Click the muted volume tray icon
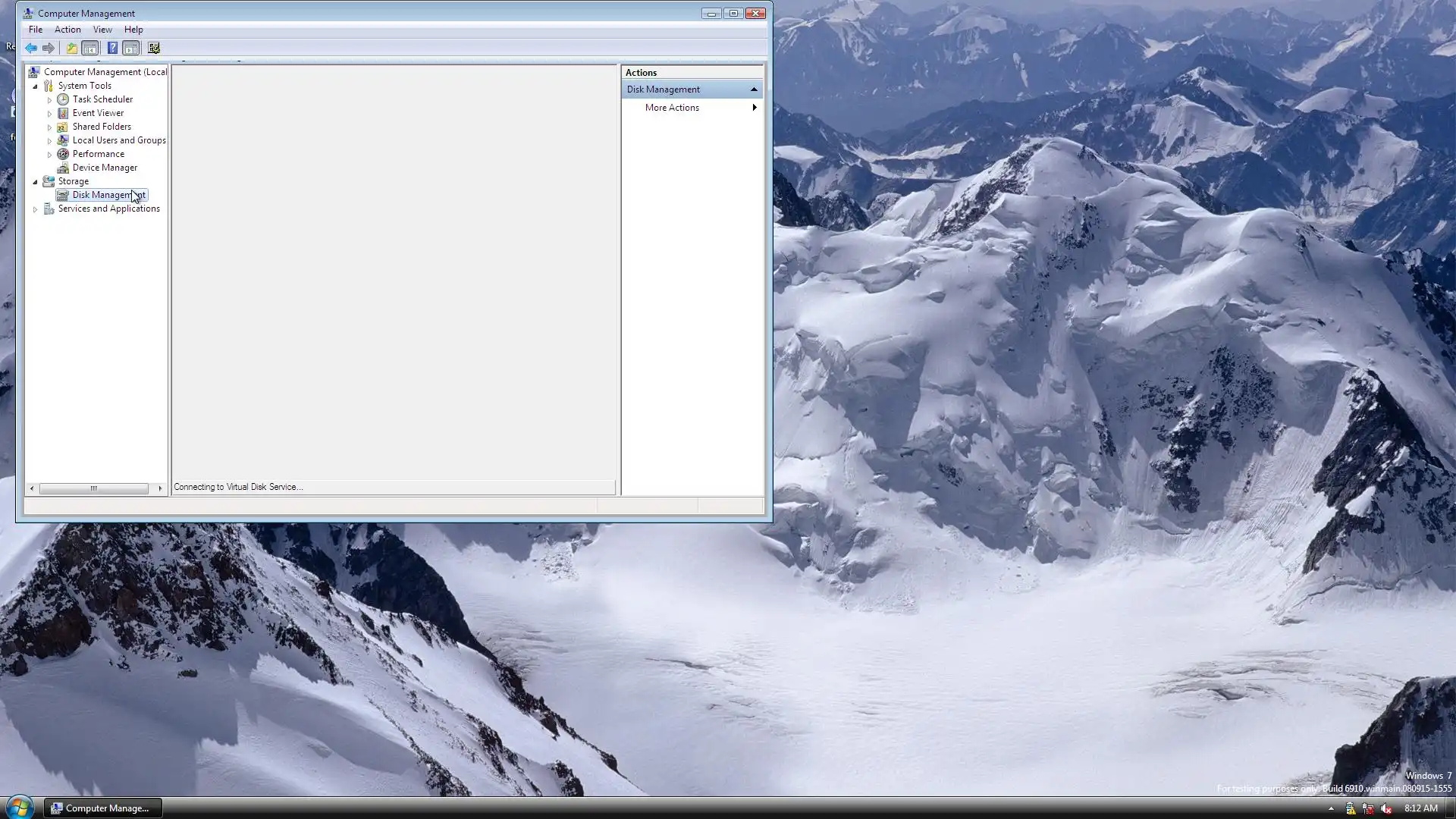This screenshot has height=819, width=1456. tap(1386, 808)
